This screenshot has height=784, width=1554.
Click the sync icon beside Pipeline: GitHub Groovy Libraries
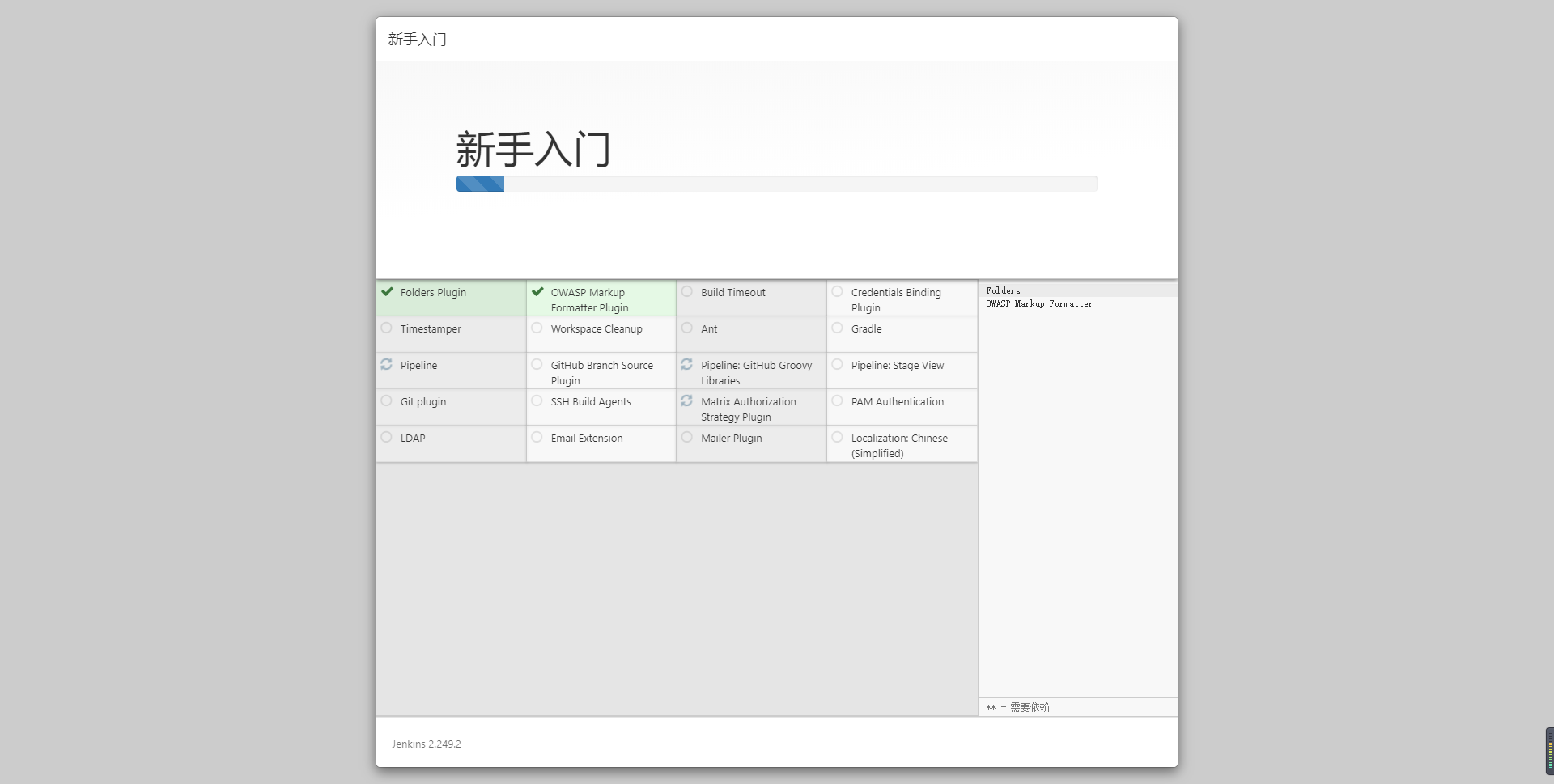[687, 365]
